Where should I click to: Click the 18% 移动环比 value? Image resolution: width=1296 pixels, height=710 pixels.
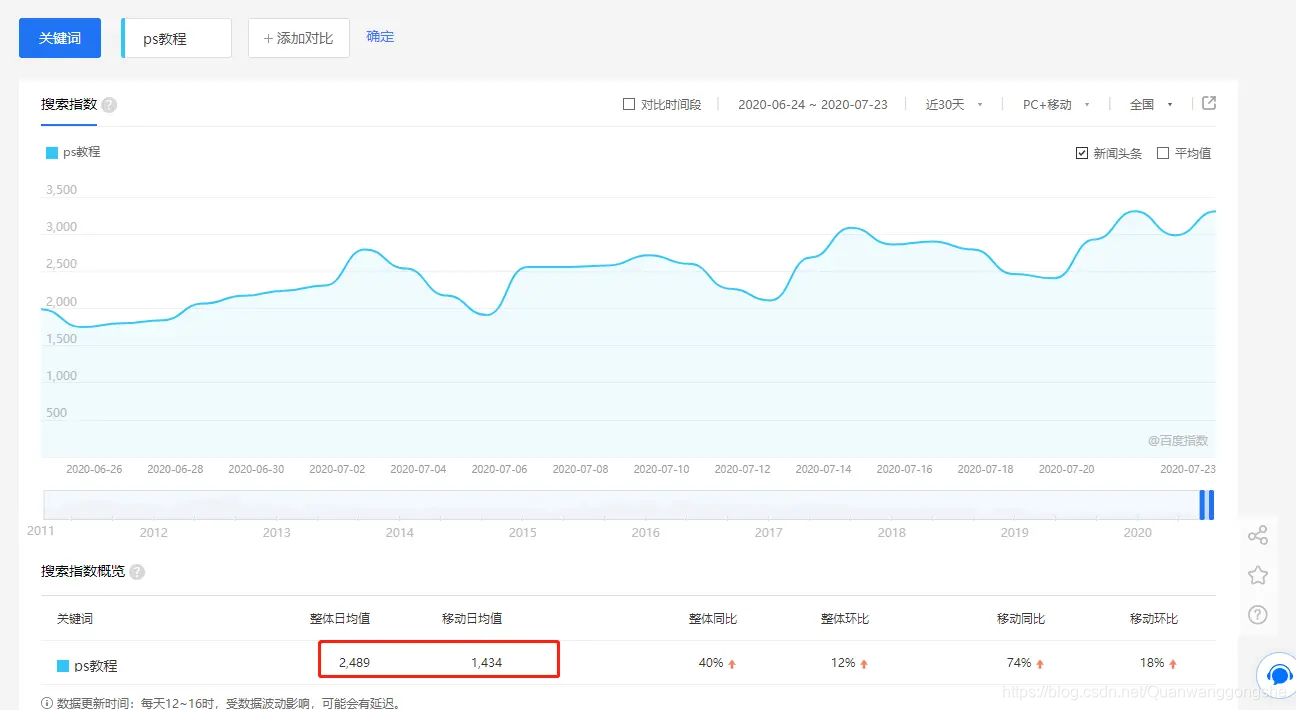[x=1152, y=663]
